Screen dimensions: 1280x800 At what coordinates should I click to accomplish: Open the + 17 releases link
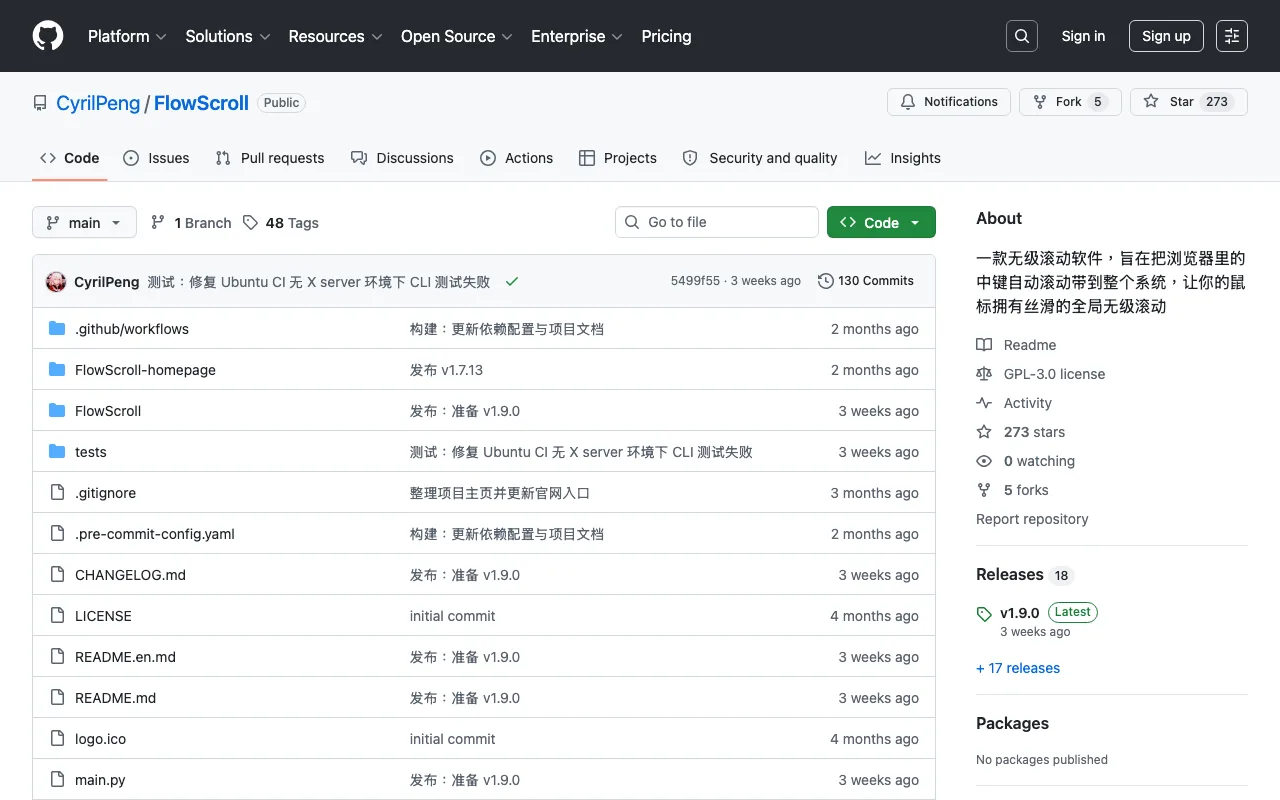(1018, 668)
